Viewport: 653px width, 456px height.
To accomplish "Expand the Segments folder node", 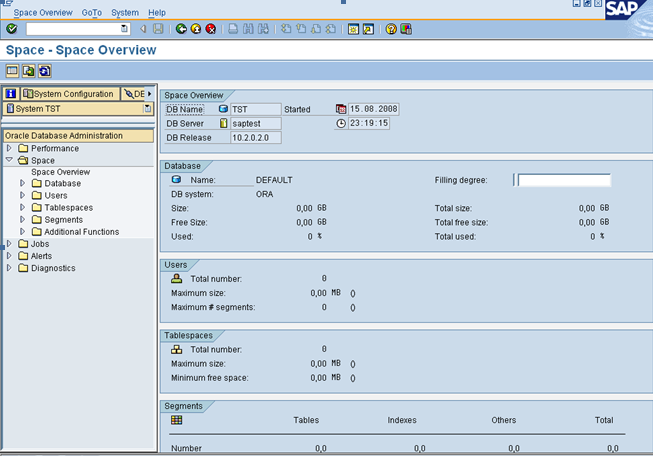I will tap(22, 219).
